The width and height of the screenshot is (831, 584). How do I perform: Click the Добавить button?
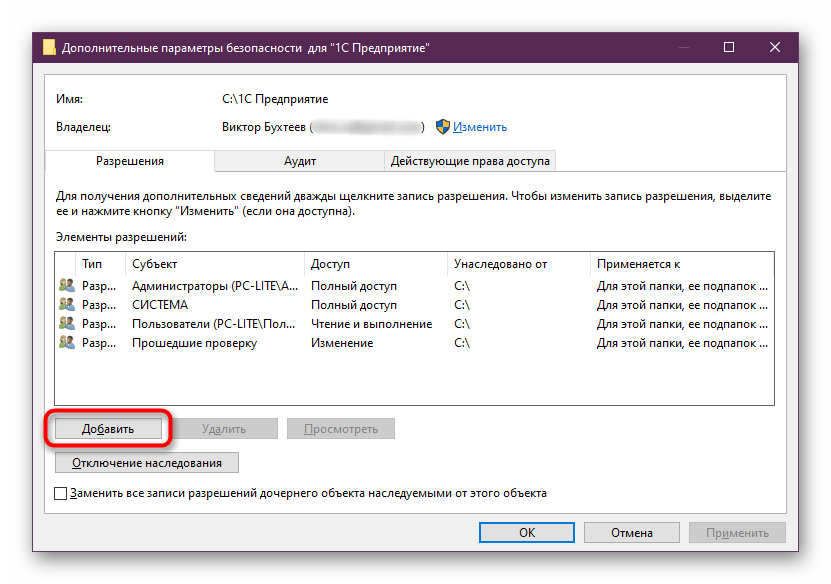pos(108,429)
